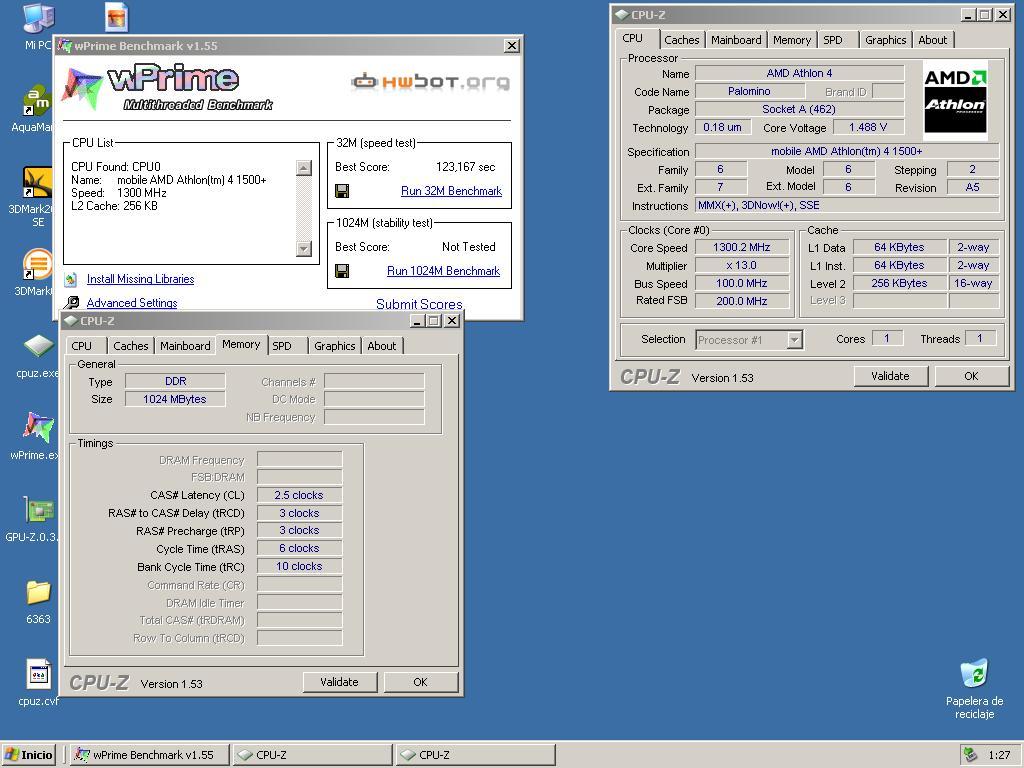Click Install Missing Libraries link
This screenshot has height=768, width=1024.
[140, 280]
